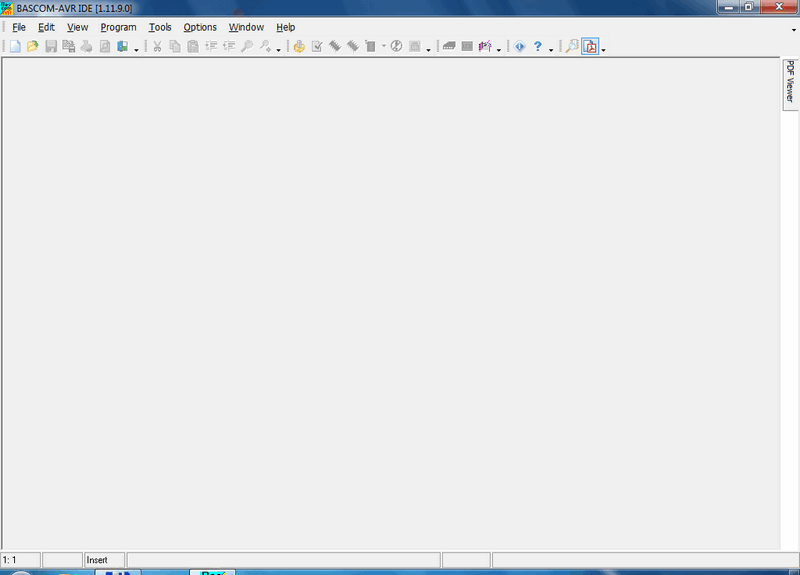
Task: Expand file toolbar overflow arrow after exit icon
Action: (x=136, y=50)
